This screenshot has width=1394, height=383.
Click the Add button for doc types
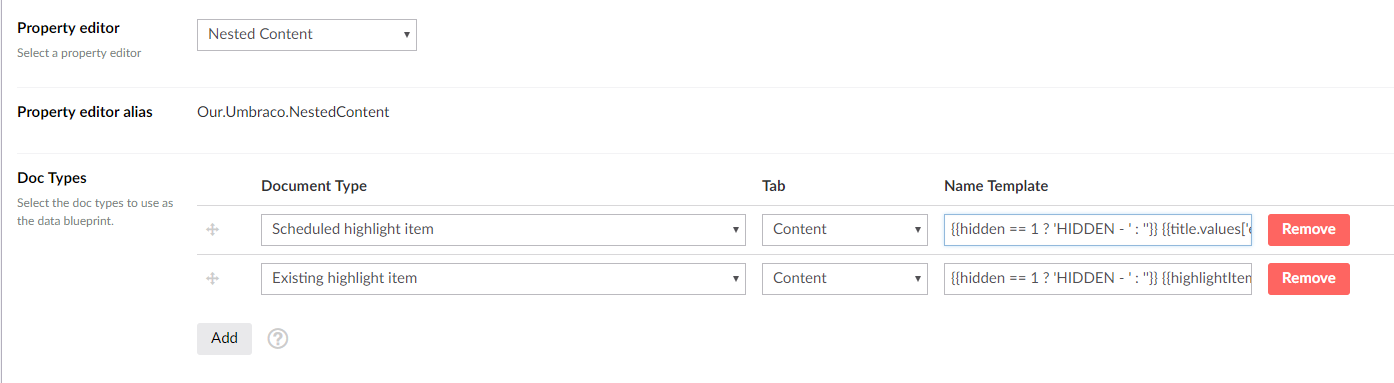tap(225, 338)
